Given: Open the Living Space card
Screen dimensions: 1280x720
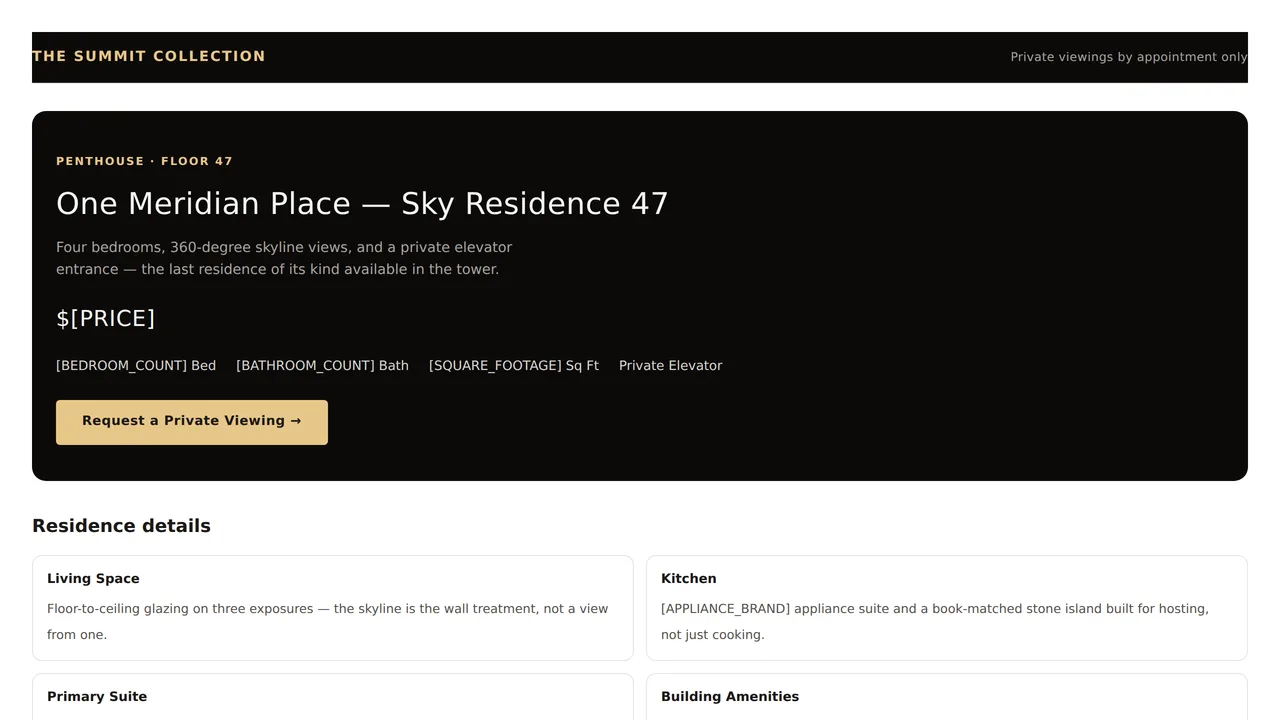Looking at the screenshot, I should tap(333, 608).
